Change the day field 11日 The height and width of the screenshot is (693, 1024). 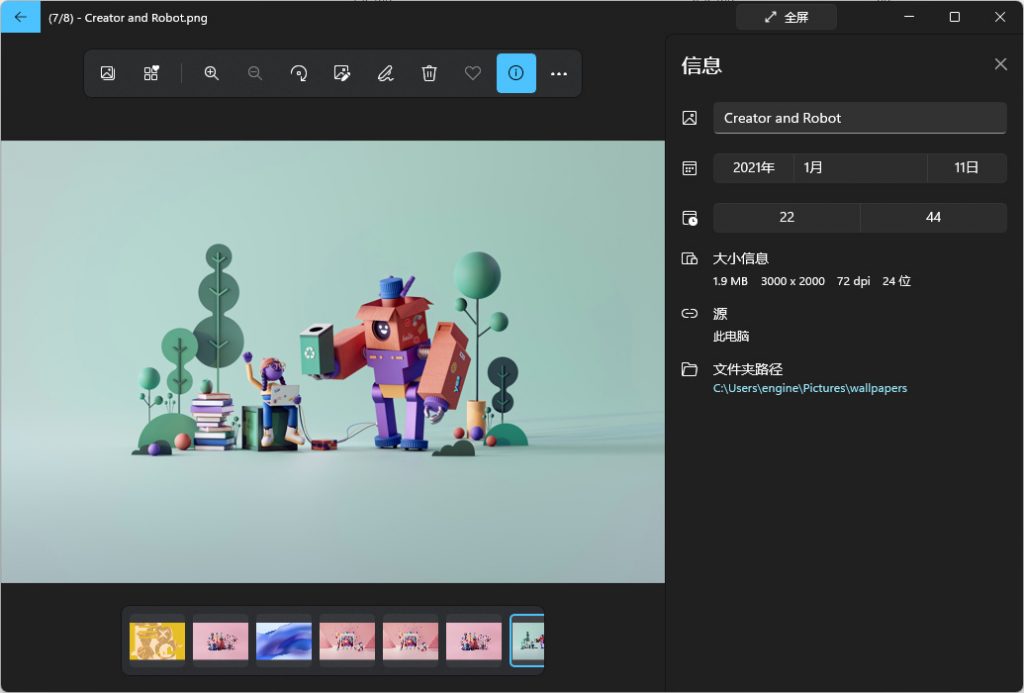(967, 168)
